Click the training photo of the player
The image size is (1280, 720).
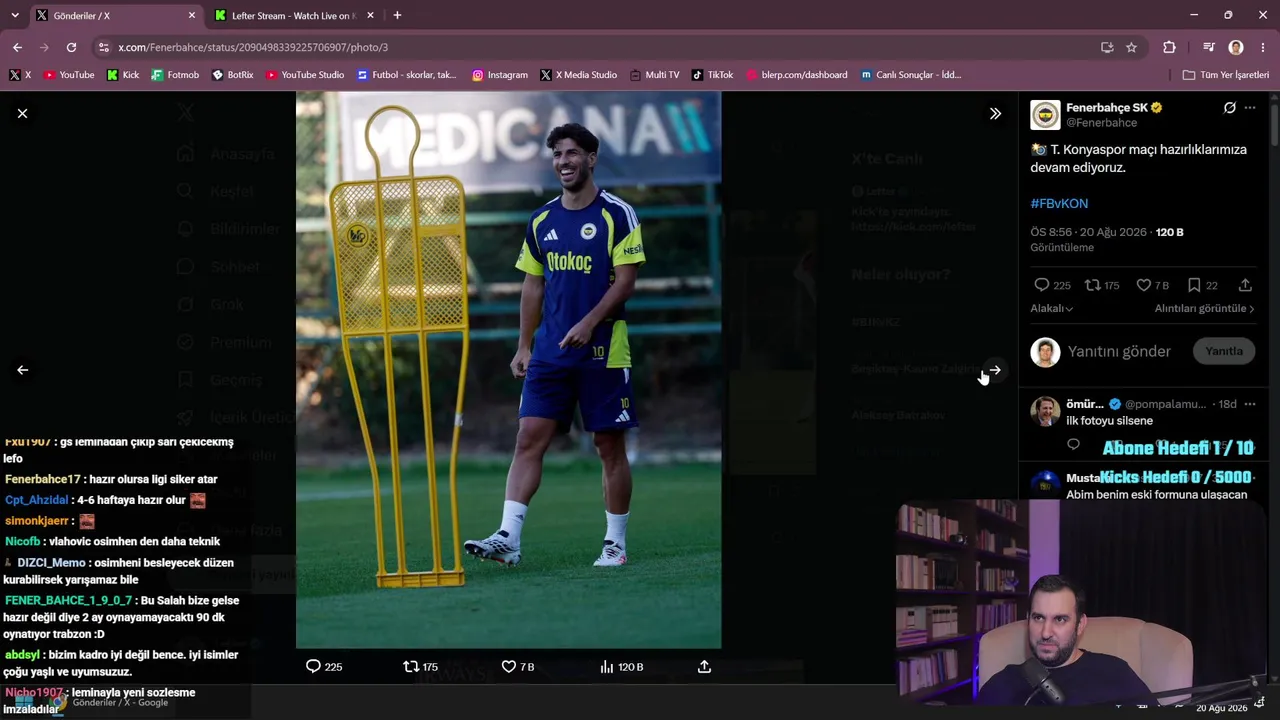tap(508, 370)
